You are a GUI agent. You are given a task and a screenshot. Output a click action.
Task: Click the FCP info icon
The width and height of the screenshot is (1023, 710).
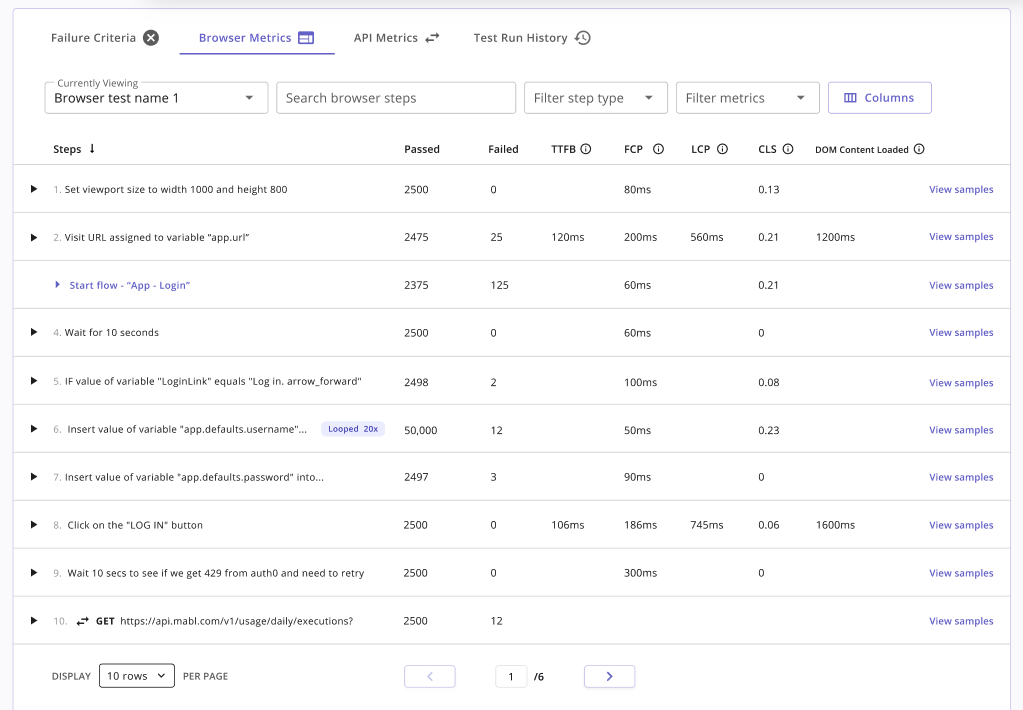coord(658,149)
